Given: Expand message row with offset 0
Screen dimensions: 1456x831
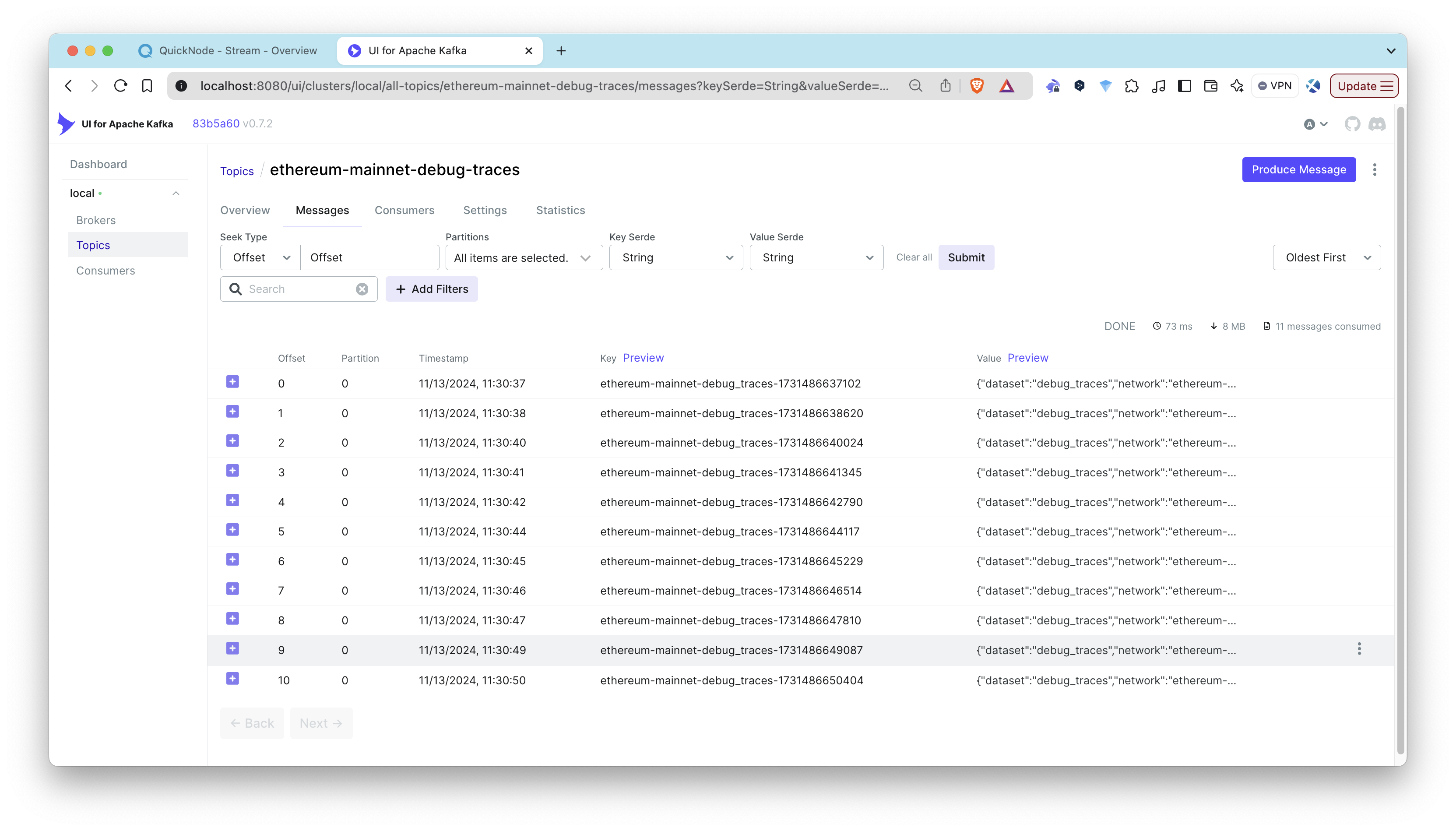Looking at the screenshot, I should [232, 382].
